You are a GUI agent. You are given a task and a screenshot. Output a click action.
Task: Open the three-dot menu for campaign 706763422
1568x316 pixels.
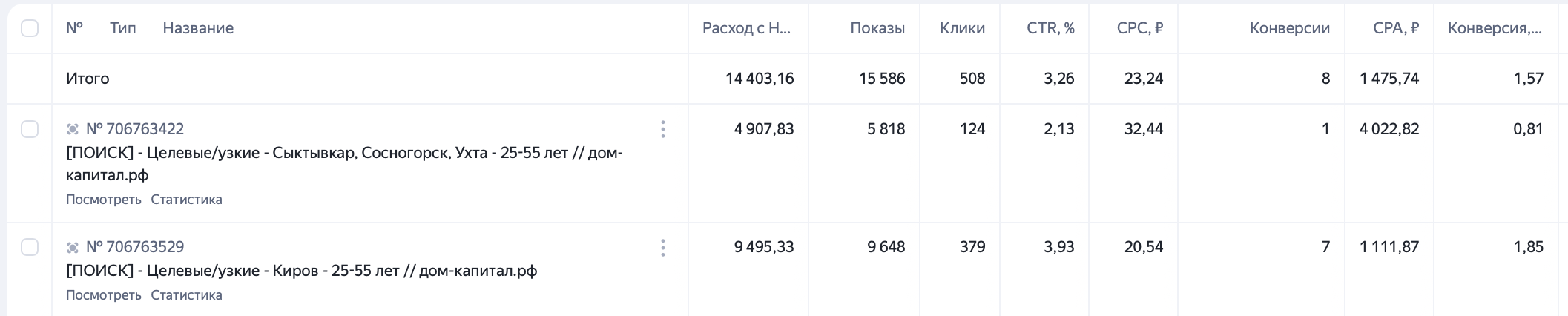[662, 129]
